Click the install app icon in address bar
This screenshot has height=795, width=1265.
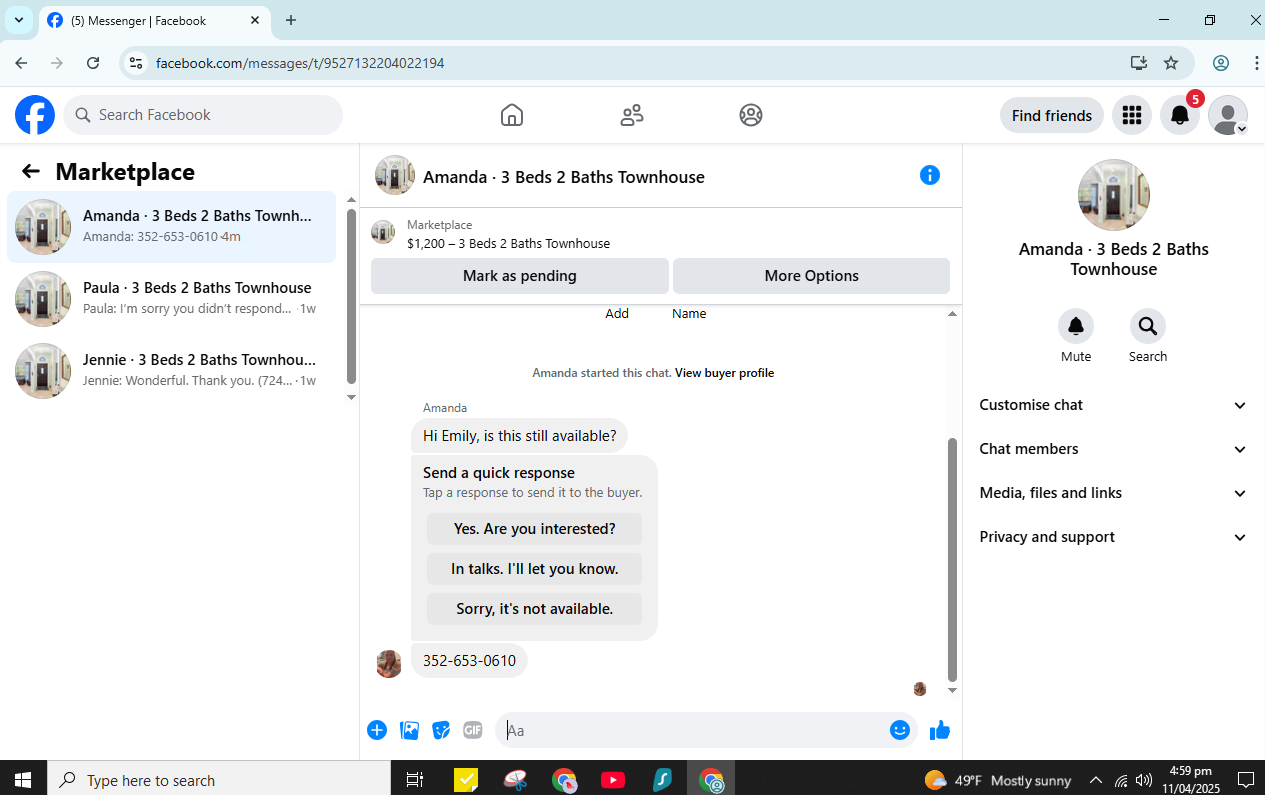click(1138, 63)
